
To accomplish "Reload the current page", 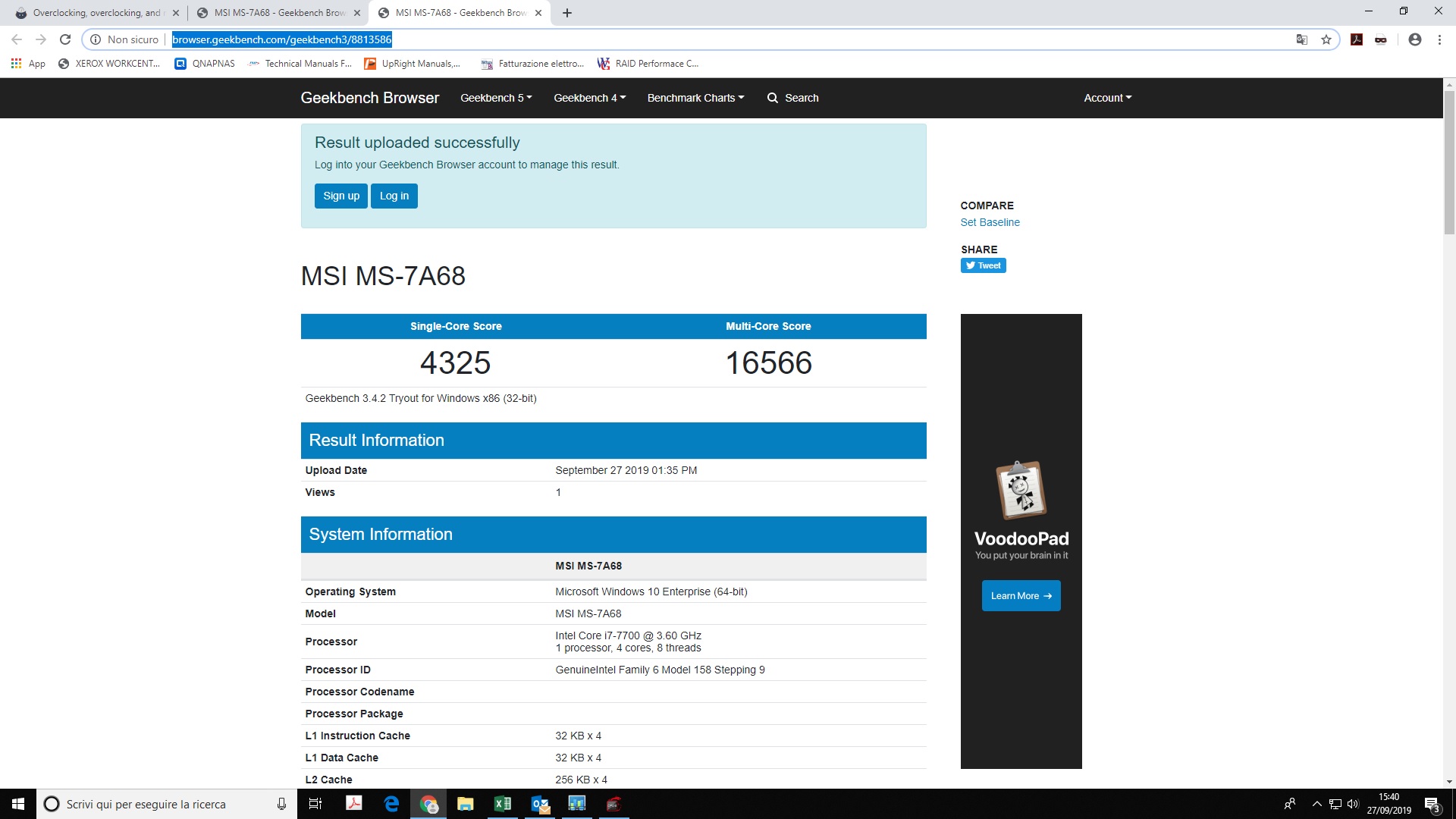I will [65, 39].
